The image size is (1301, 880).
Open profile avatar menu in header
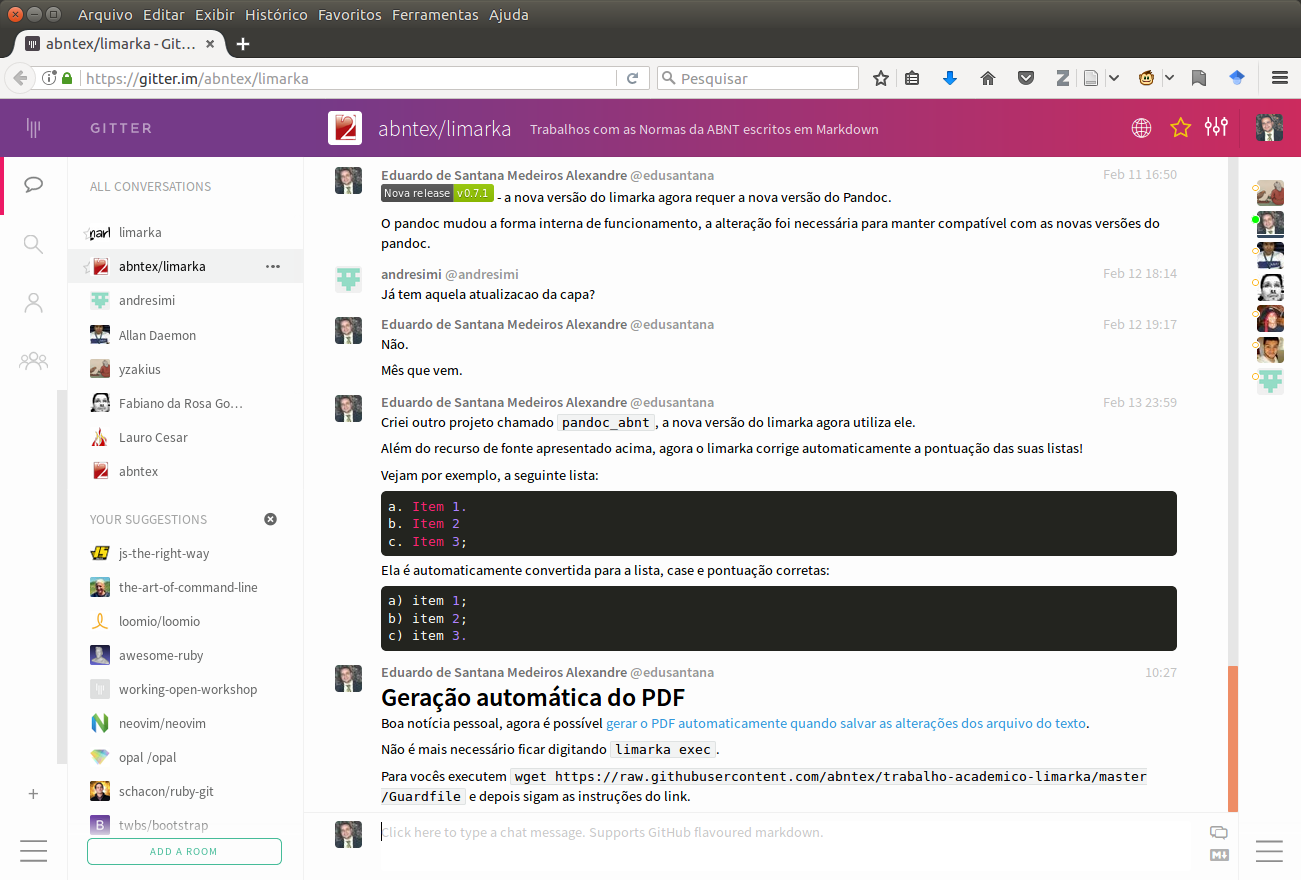(x=1269, y=127)
